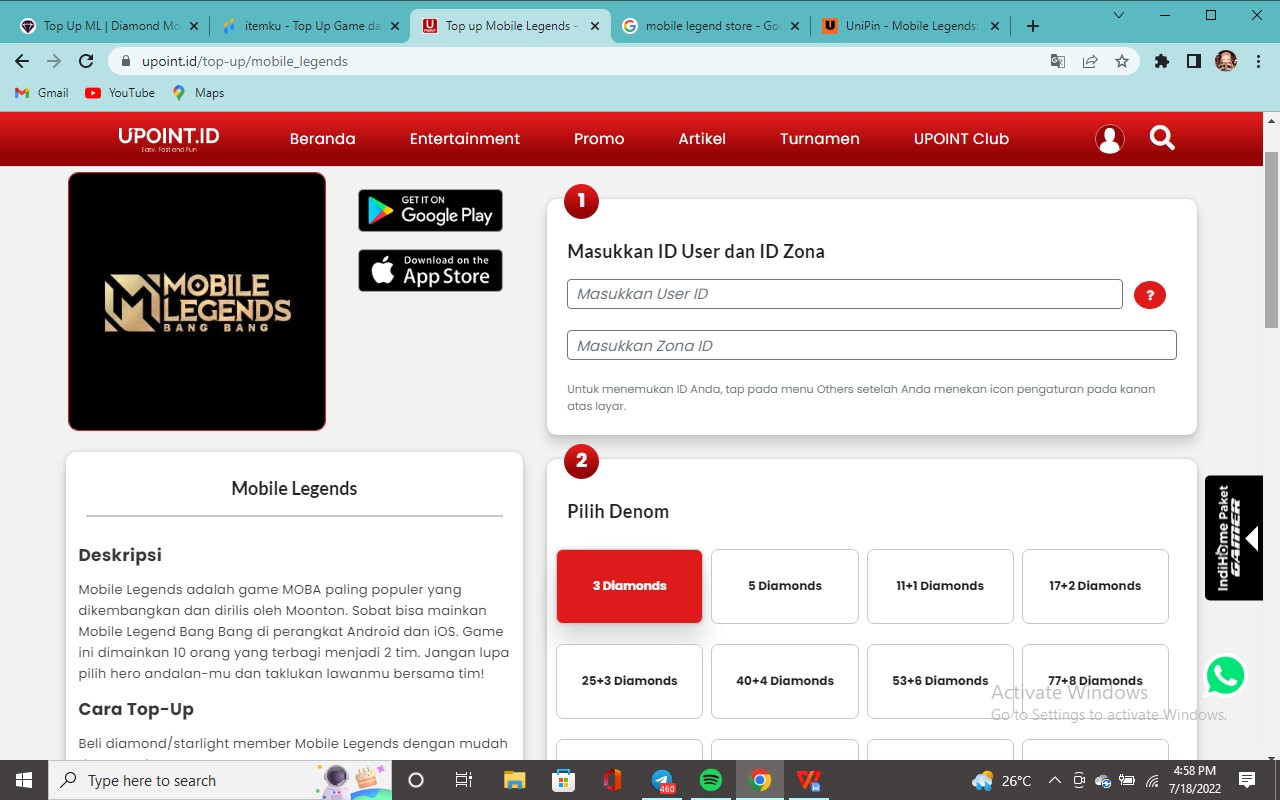Open the UPOINT Club menu
The height and width of the screenshot is (800, 1280).
coord(961,139)
